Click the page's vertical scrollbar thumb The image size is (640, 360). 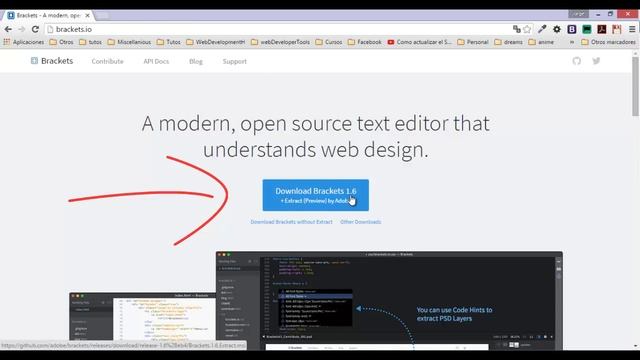click(636, 86)
